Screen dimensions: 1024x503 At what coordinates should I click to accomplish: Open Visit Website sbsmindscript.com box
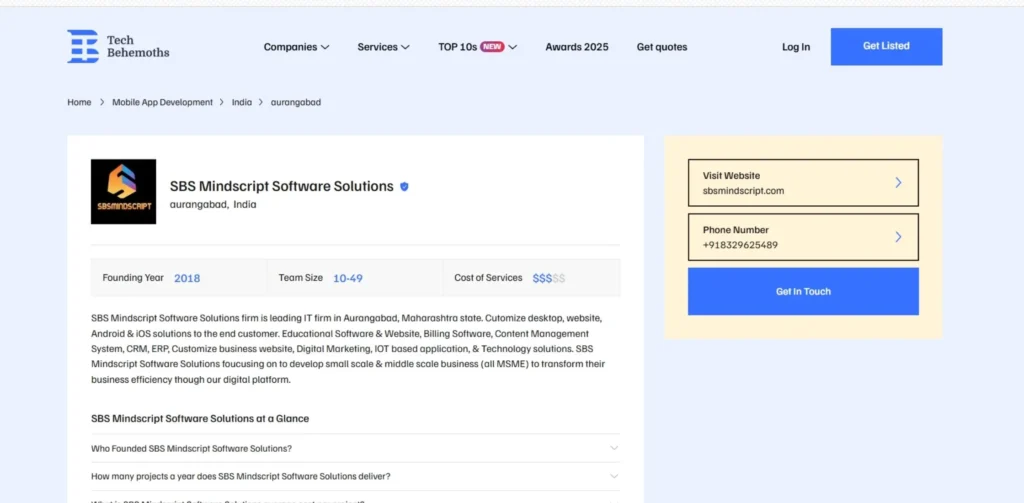pyautogui.click(x=803, y=183)
